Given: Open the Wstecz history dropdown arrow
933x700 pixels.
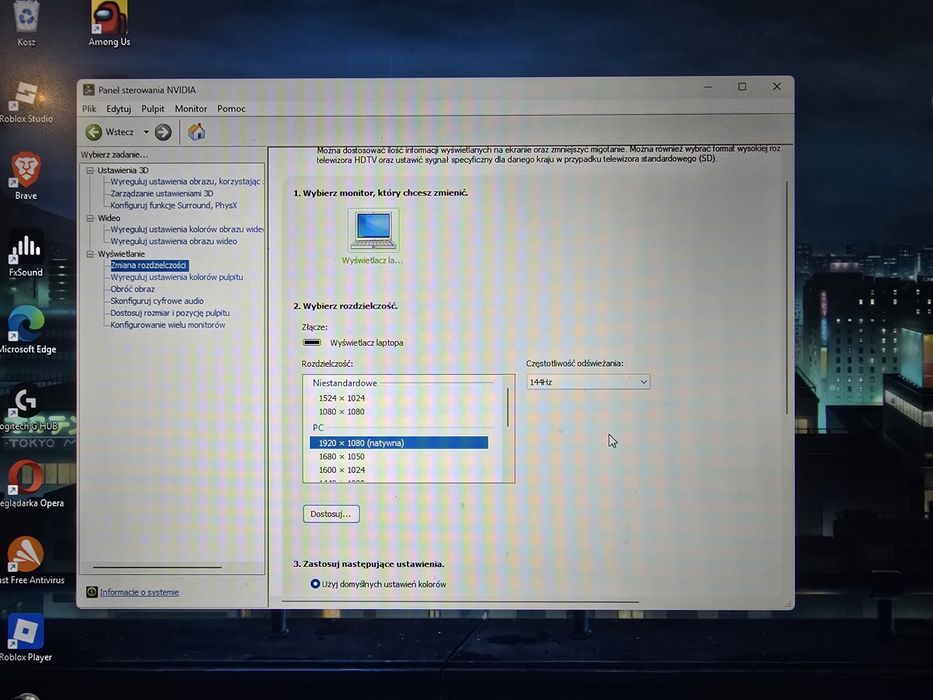Looking at the screenshot, I should 146,132.
